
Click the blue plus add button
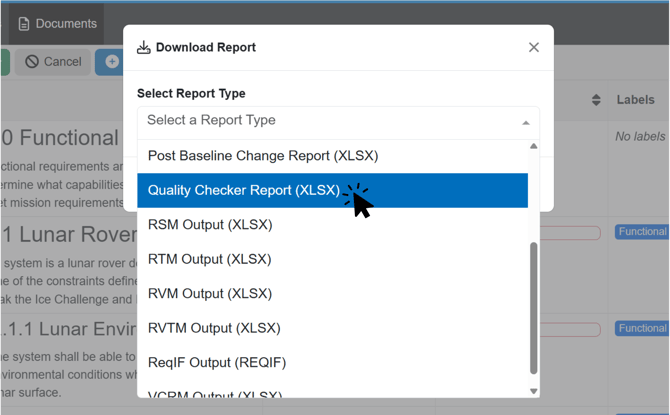coord(111,62)
